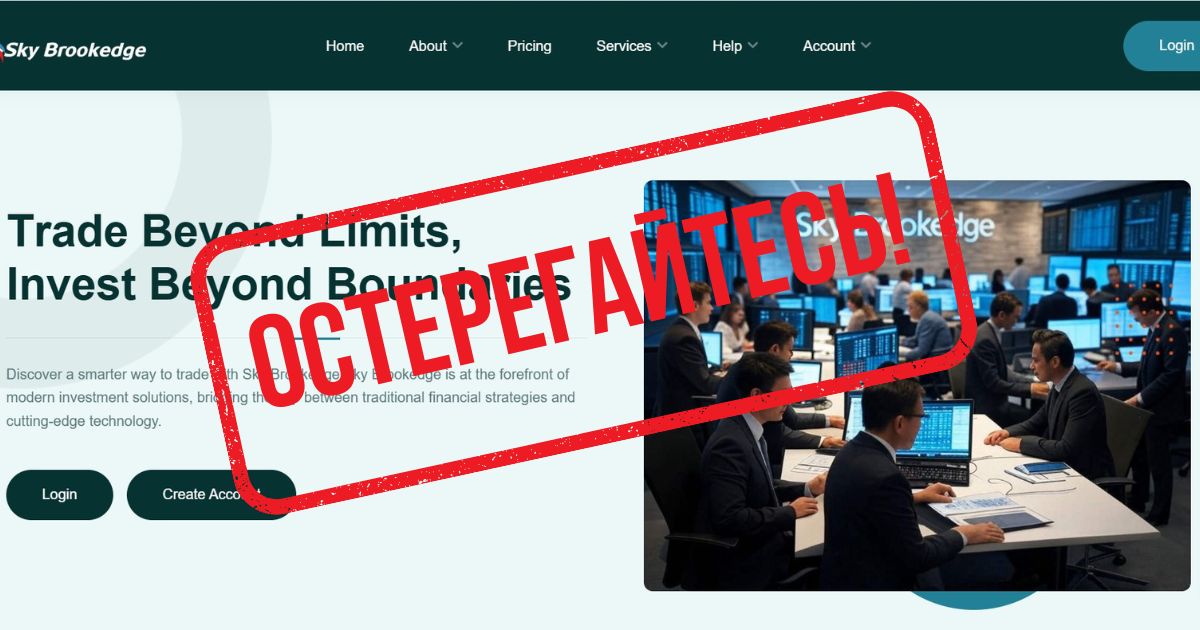The image size is (1200, 630).
Task: Click the Discover a smarter way paragraph
Action: (x=291, y=398)
